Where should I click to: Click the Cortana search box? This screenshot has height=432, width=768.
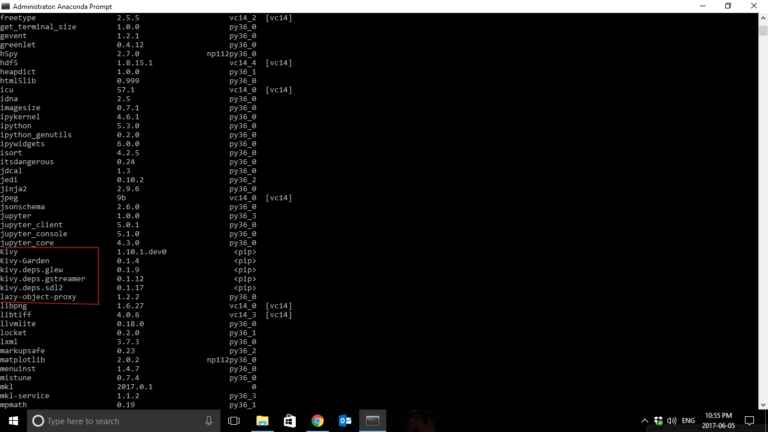click(x=123, y=421)
